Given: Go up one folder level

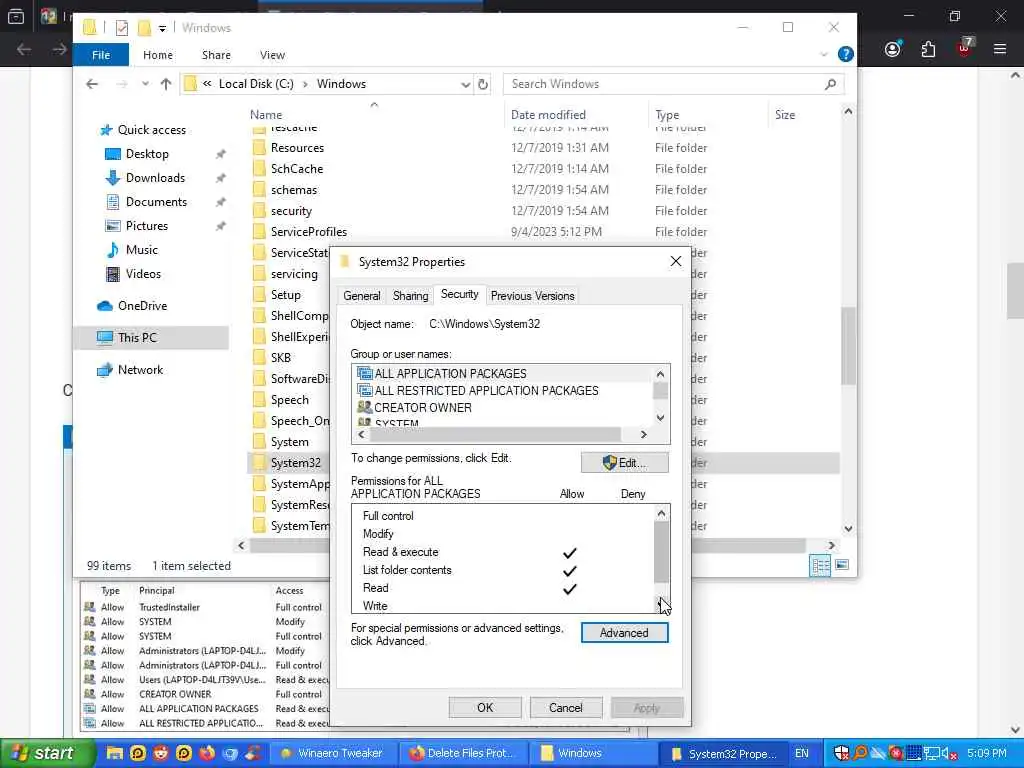Looking at the screenshot, I should point(166,84).
